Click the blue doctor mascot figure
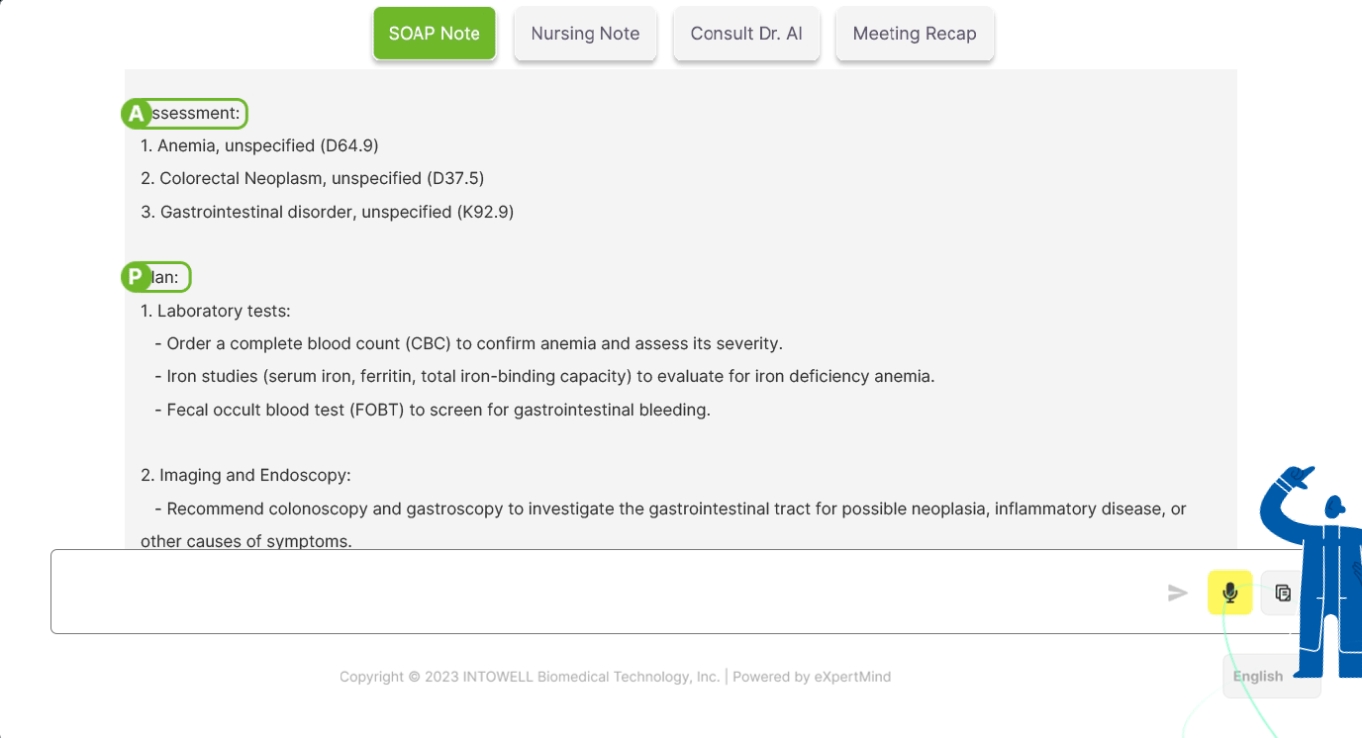 coord(1312,572)
